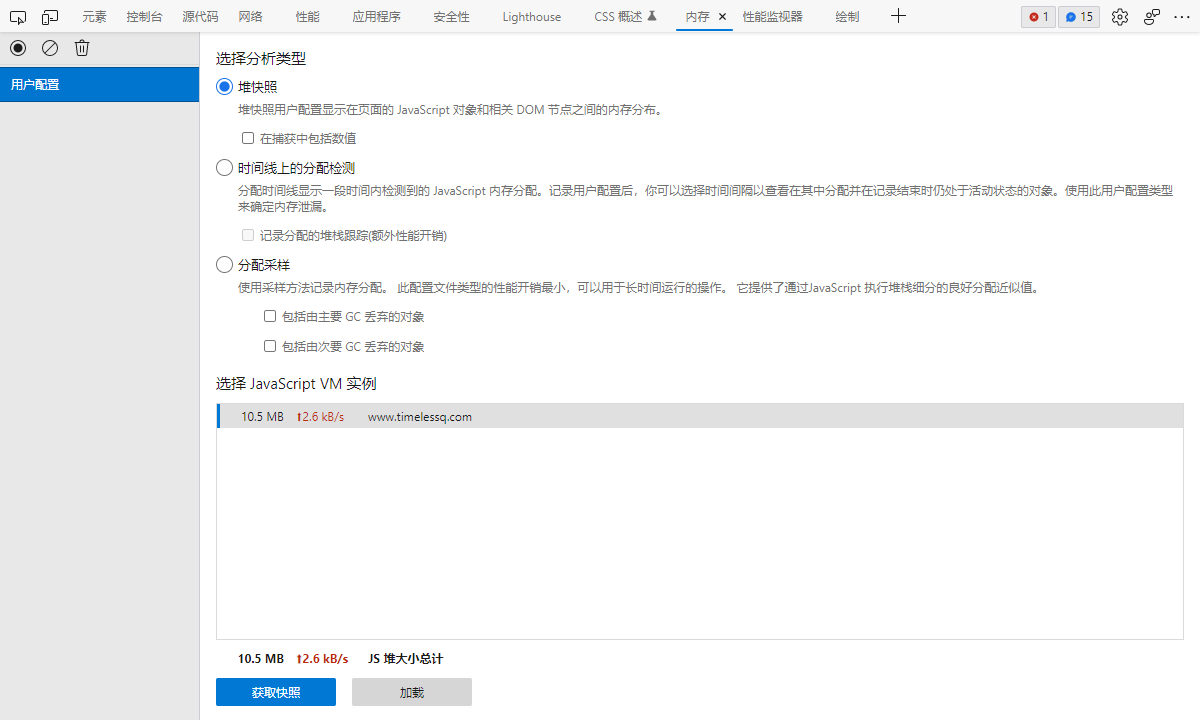Switch to 应用程序 tab
Viewport: 1200px width, 720px height.
(x=377, y=17)
